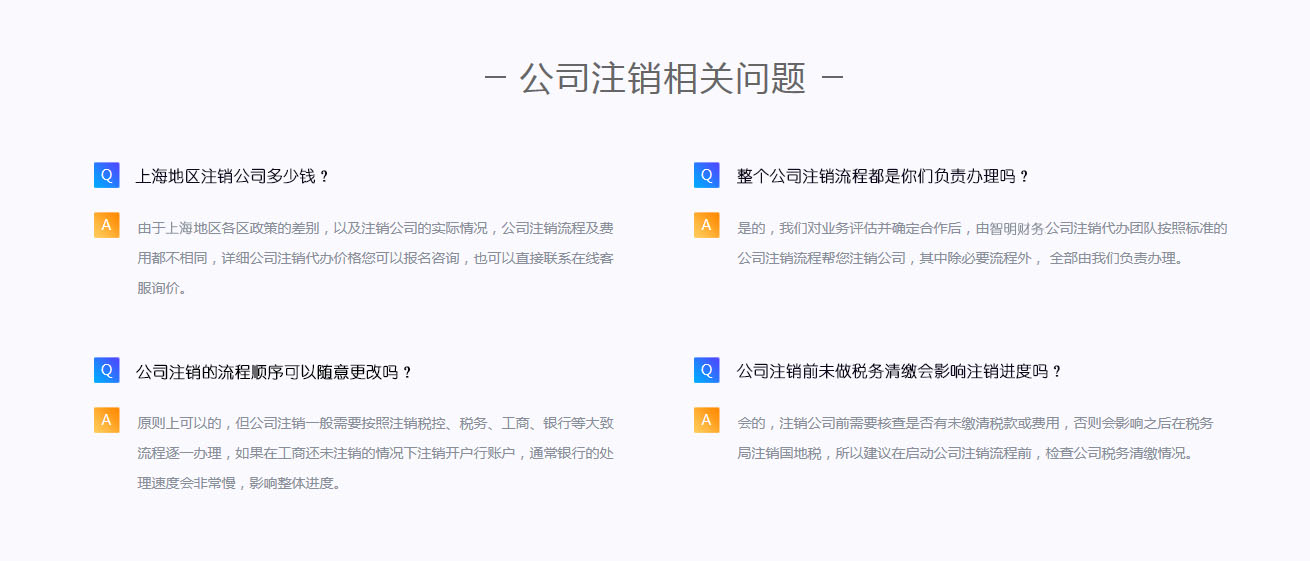Click the dash right of the 公司注销相关问题 heading
1310x561 pixels.
click(x=832, y=78)
